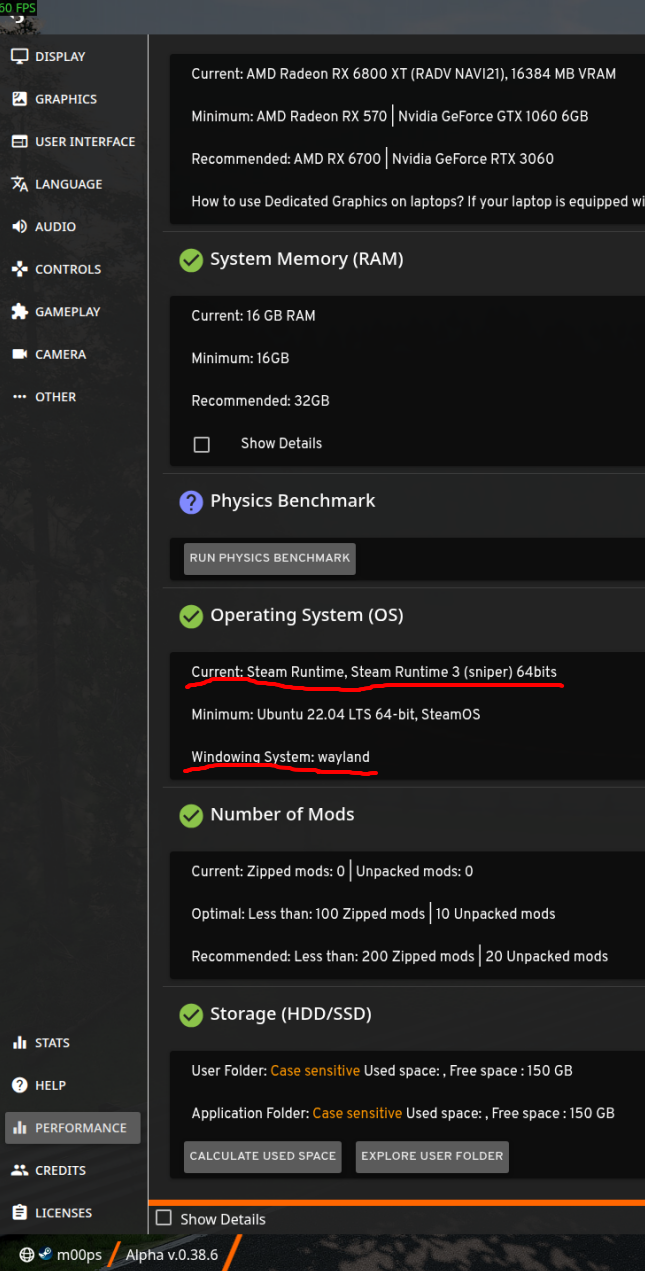This screenshot has width=645, height=1271.
Task: Click the 60 FPS counter
Action: (18, 7)
